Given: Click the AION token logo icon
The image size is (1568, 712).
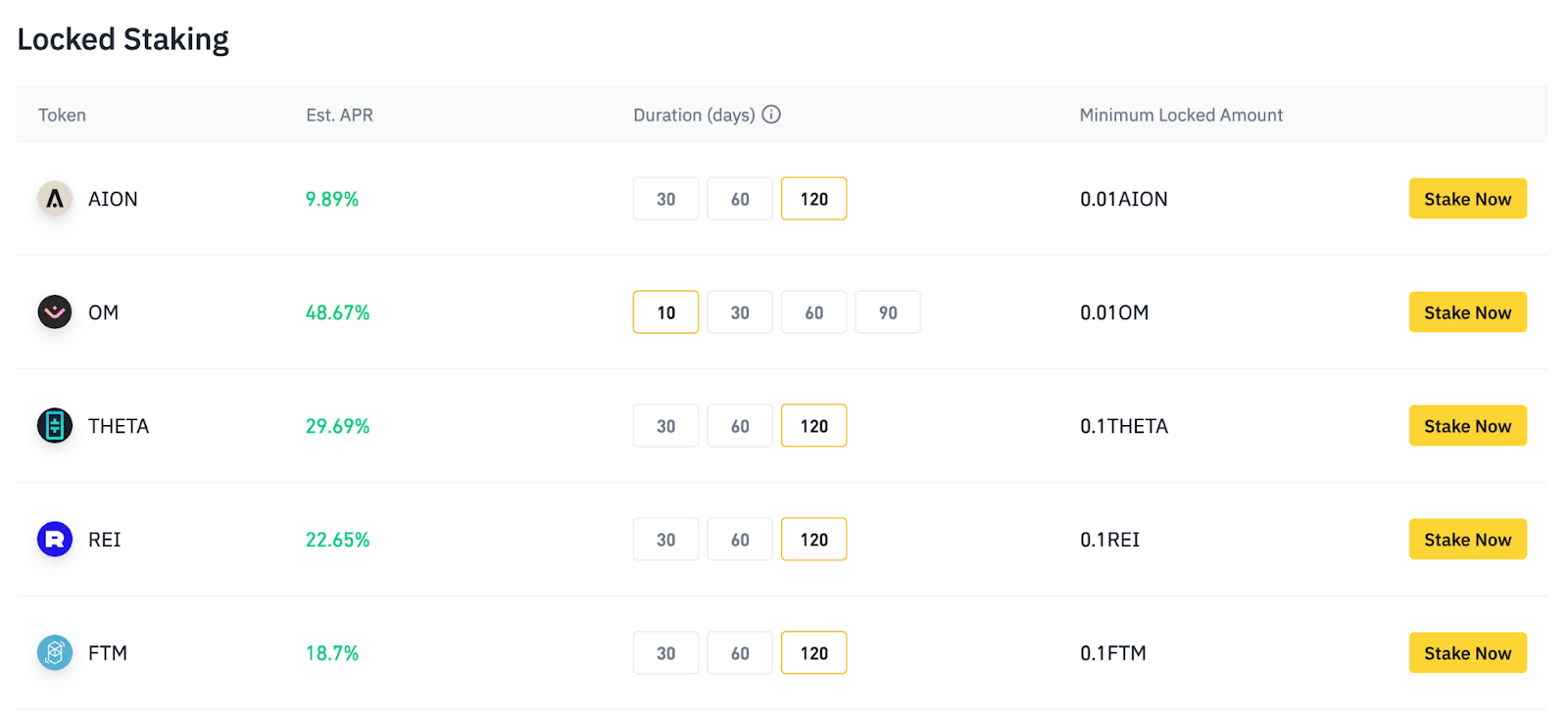Looking at the screenshot, I should [x=55, y=199].
